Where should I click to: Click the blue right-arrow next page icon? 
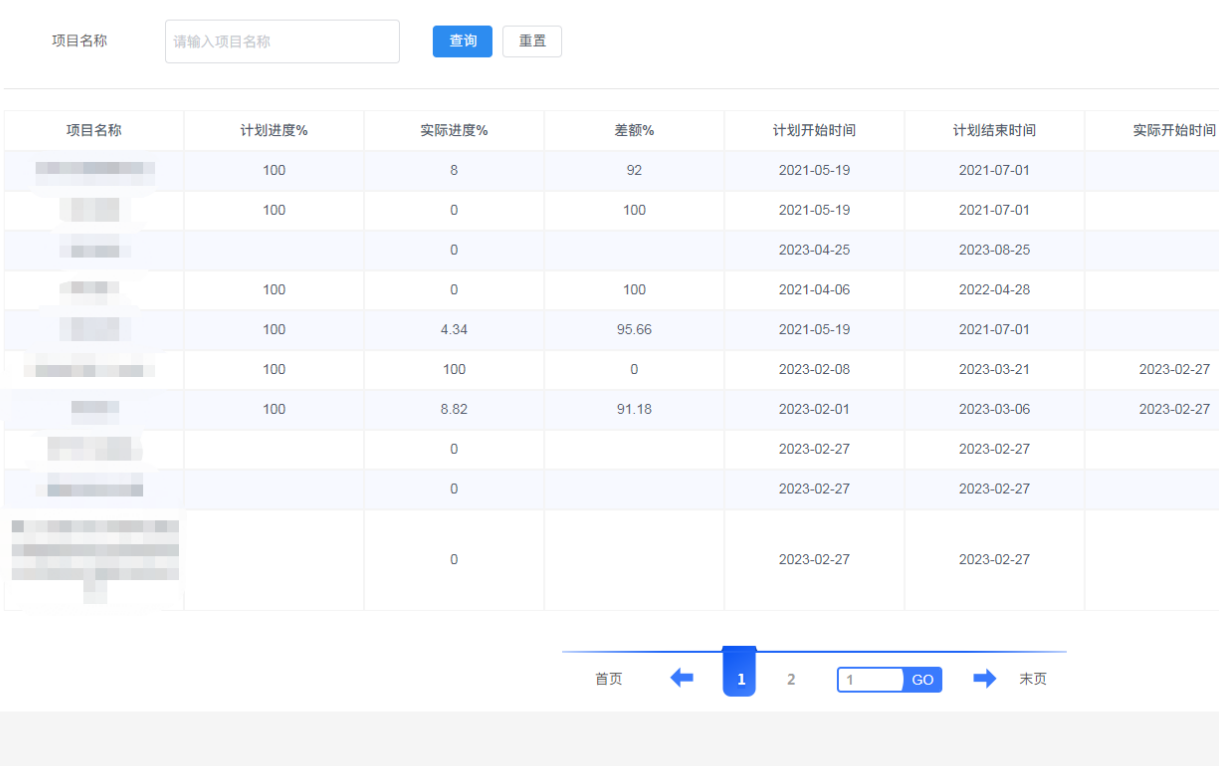pyautogui.click(x=985, y=678)
